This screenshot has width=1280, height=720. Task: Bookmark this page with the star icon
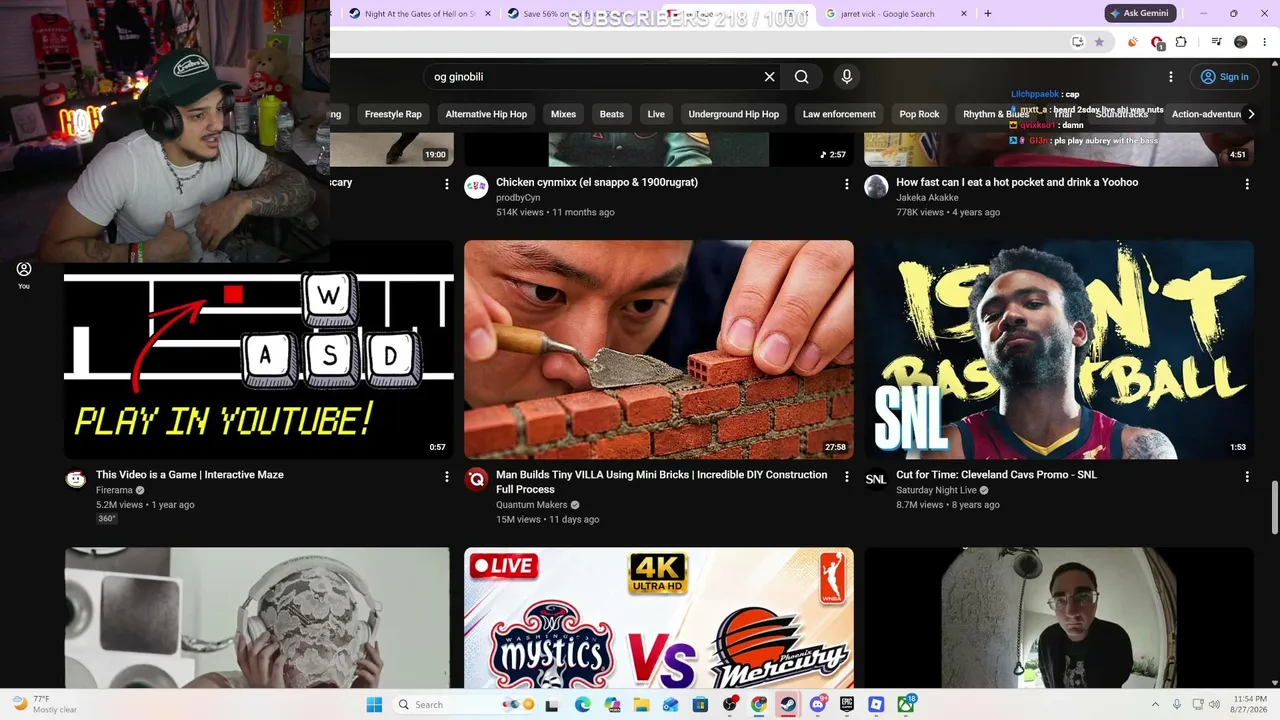[x=1099, y=42]
